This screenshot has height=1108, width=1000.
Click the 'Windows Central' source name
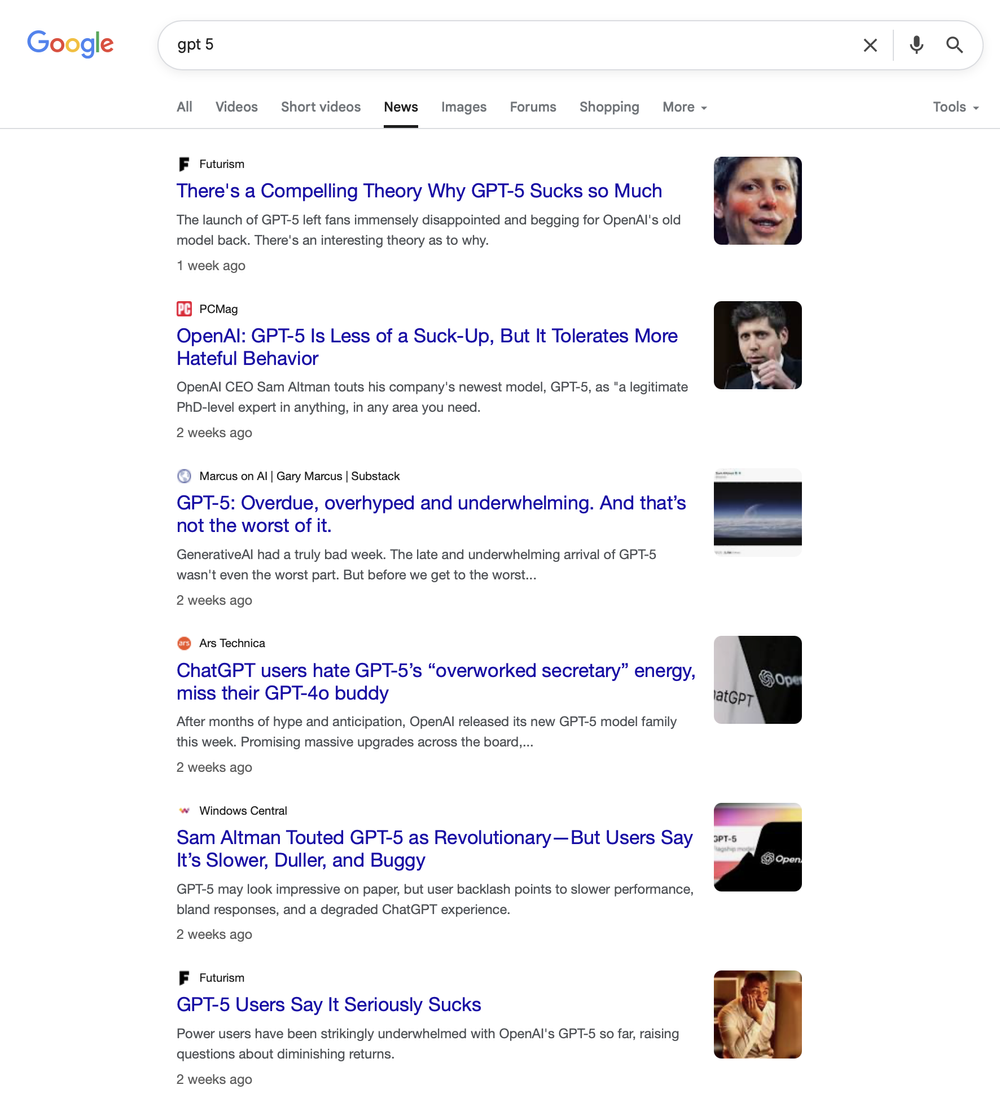pyautogui.click(x=243, y=811)
